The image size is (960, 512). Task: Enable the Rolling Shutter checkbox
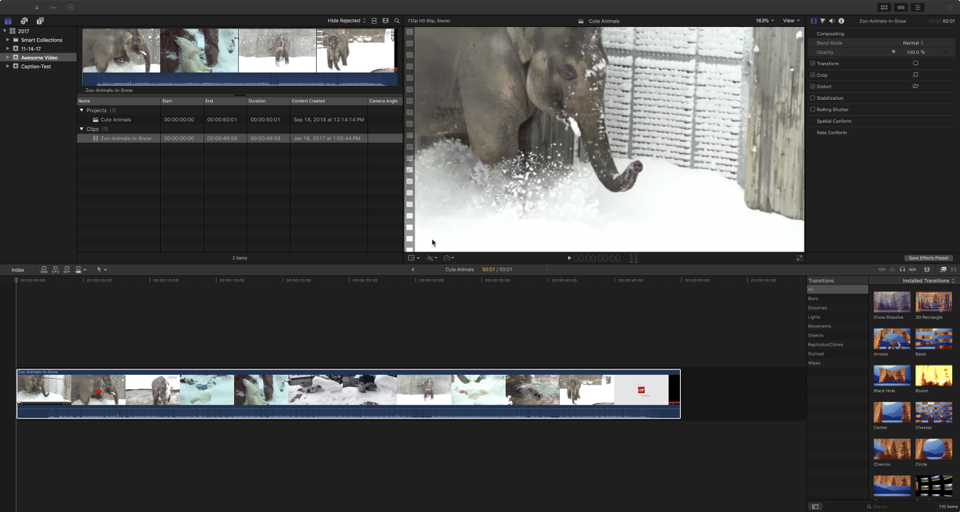[813, 110]
